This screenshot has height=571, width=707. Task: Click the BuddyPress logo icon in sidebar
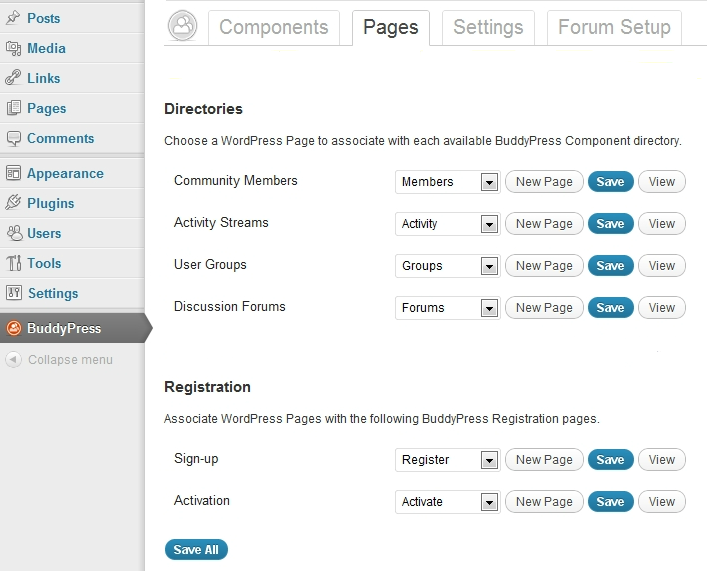pyautogui.click(x=14, y=328)
